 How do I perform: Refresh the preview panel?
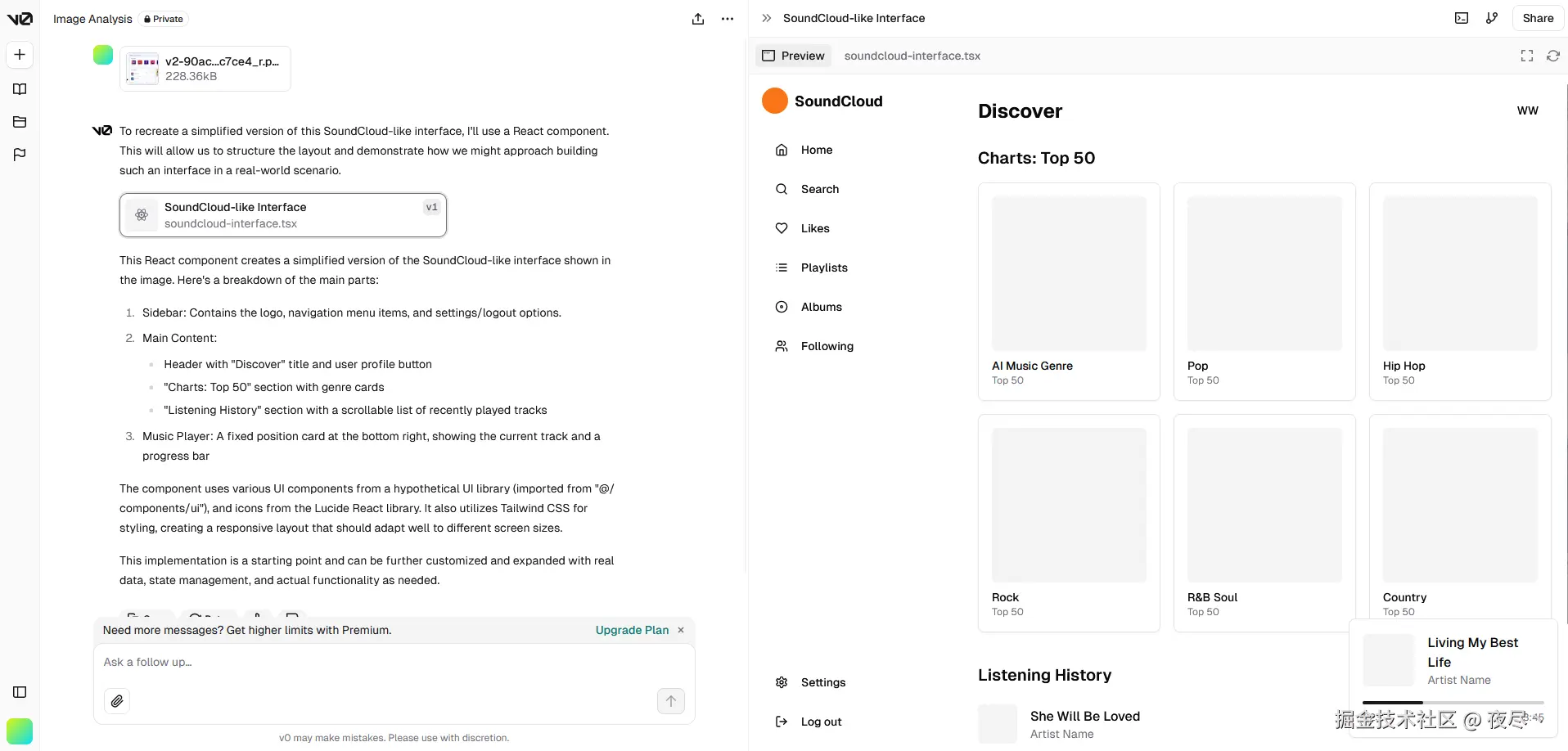tap(1552, 56)
